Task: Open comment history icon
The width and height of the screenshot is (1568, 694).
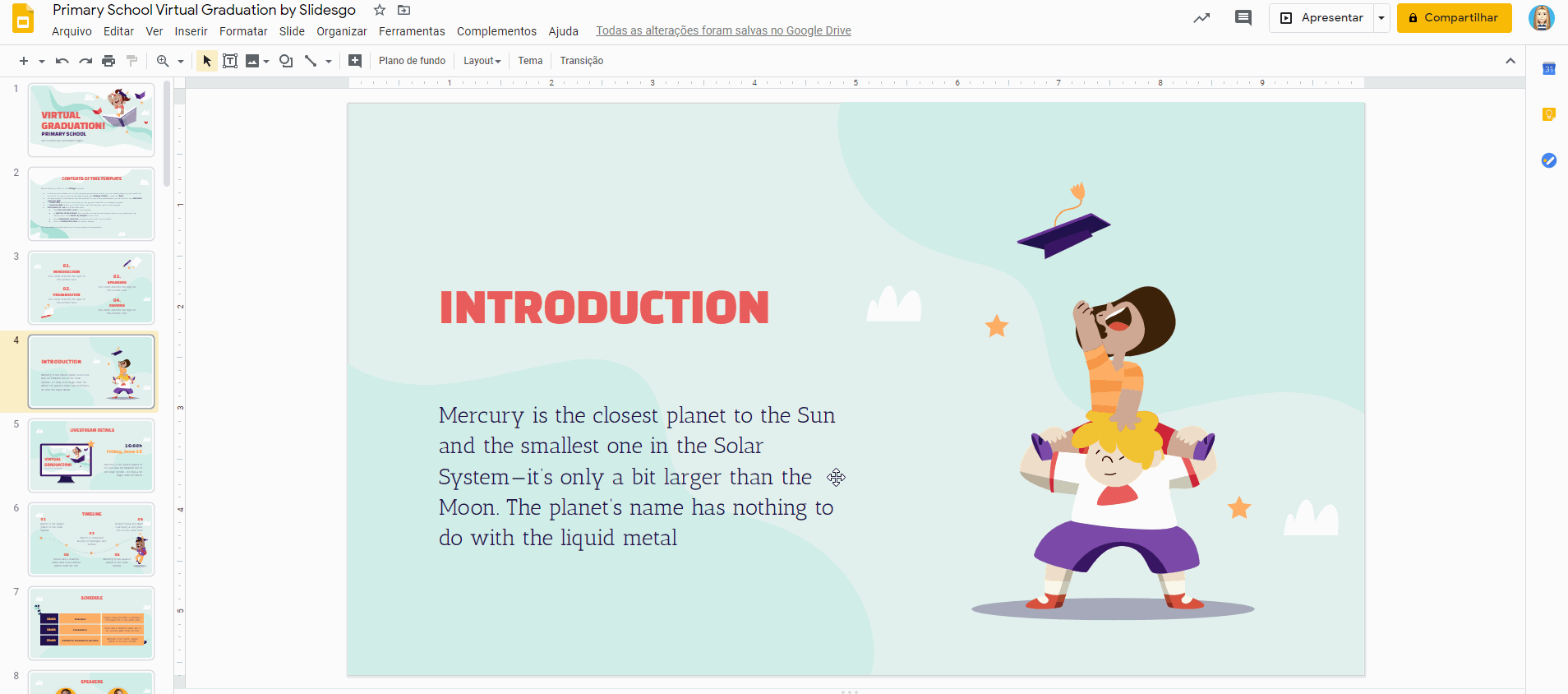Action: tap(1243, 18)
